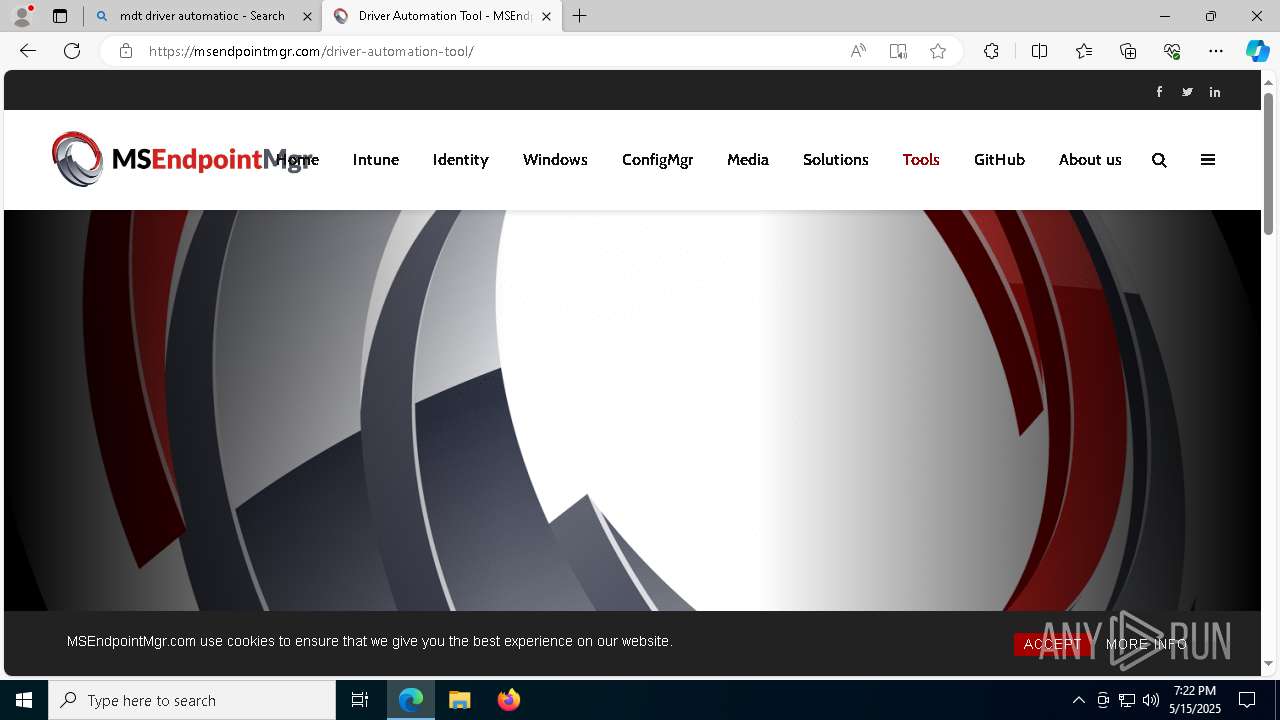The image size is (1280, 720).
Task: Open the About us page link
Action: (1090, 160)
